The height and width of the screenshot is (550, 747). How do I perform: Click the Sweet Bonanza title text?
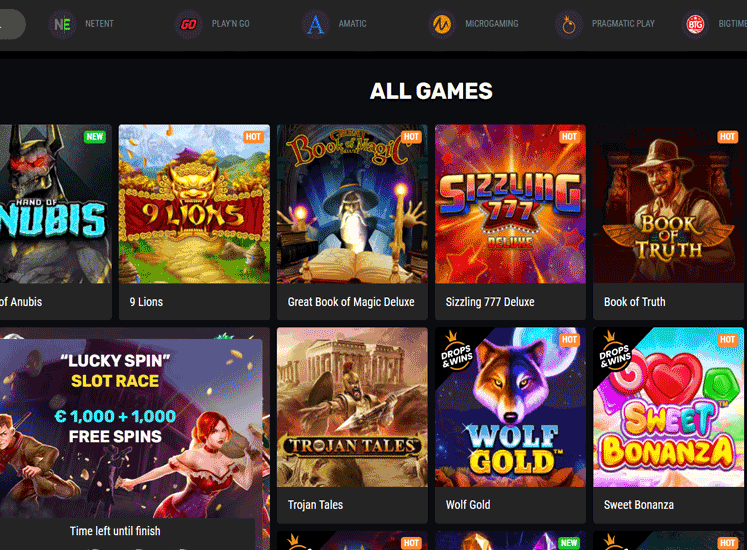tap(639, 505)
